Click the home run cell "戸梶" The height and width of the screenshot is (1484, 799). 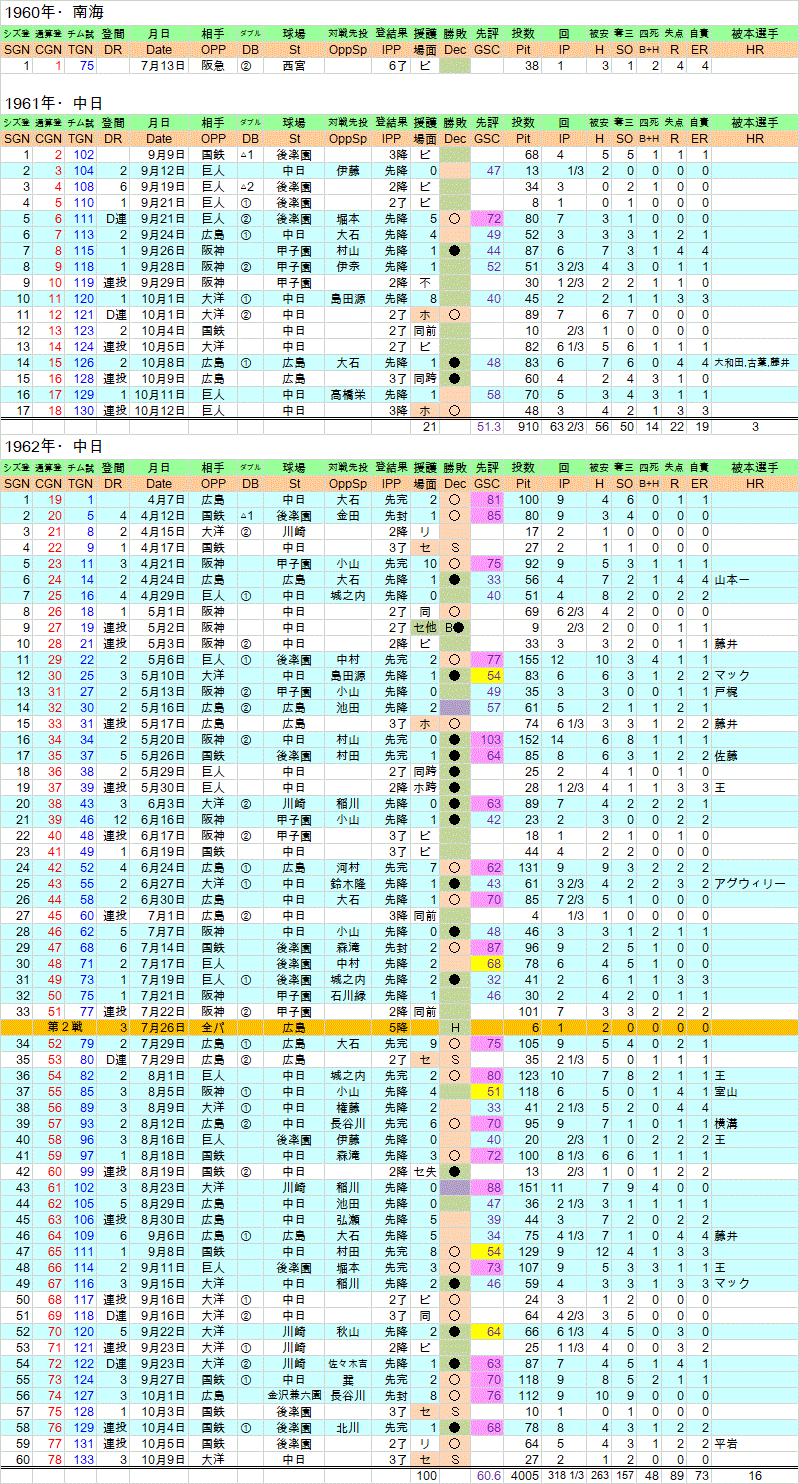pyautogui.click(x=726, y=691)
